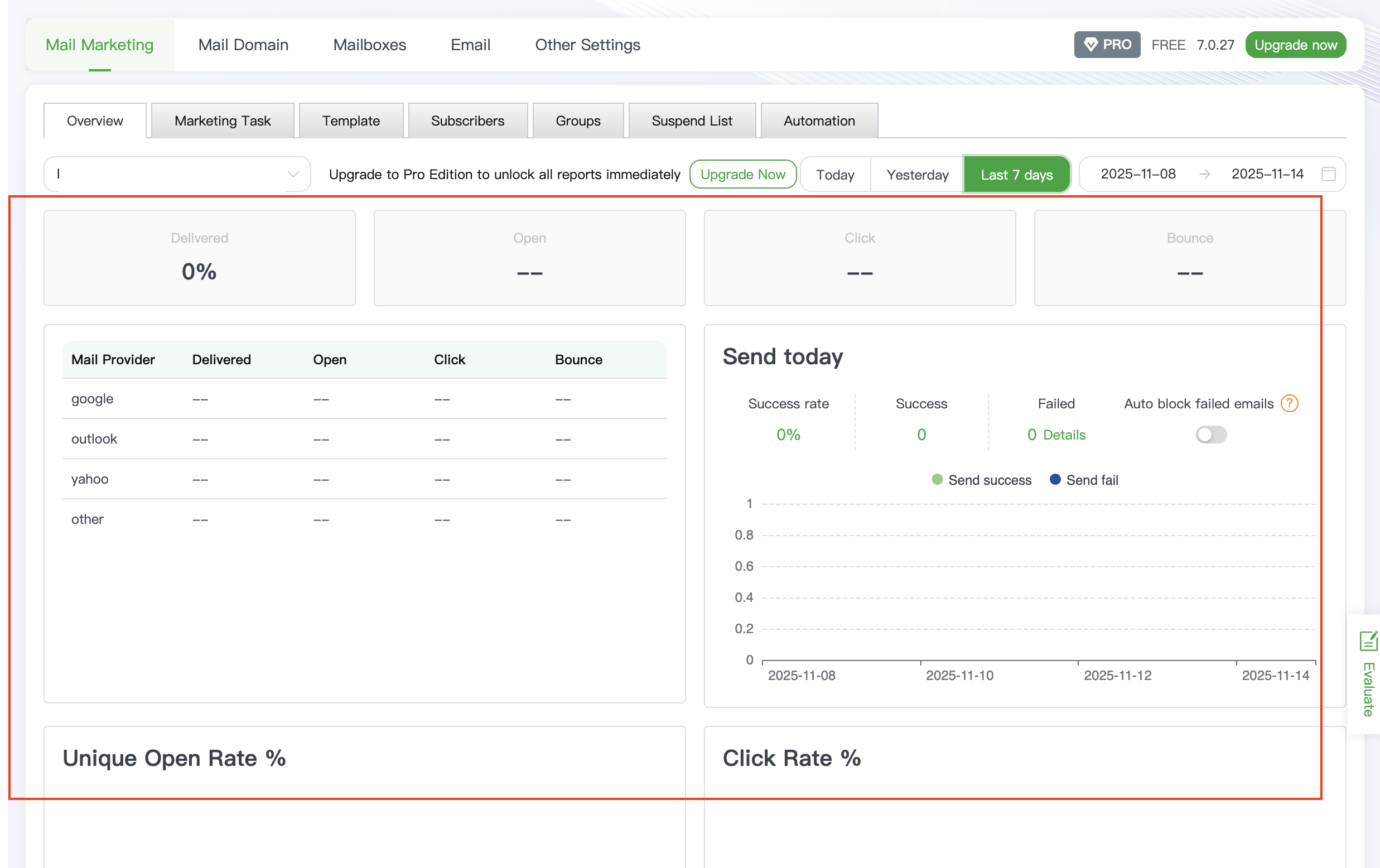Enable Auto block failed emails switch
This screenshot has width=1380, height=868.
tap(1210, 435)
